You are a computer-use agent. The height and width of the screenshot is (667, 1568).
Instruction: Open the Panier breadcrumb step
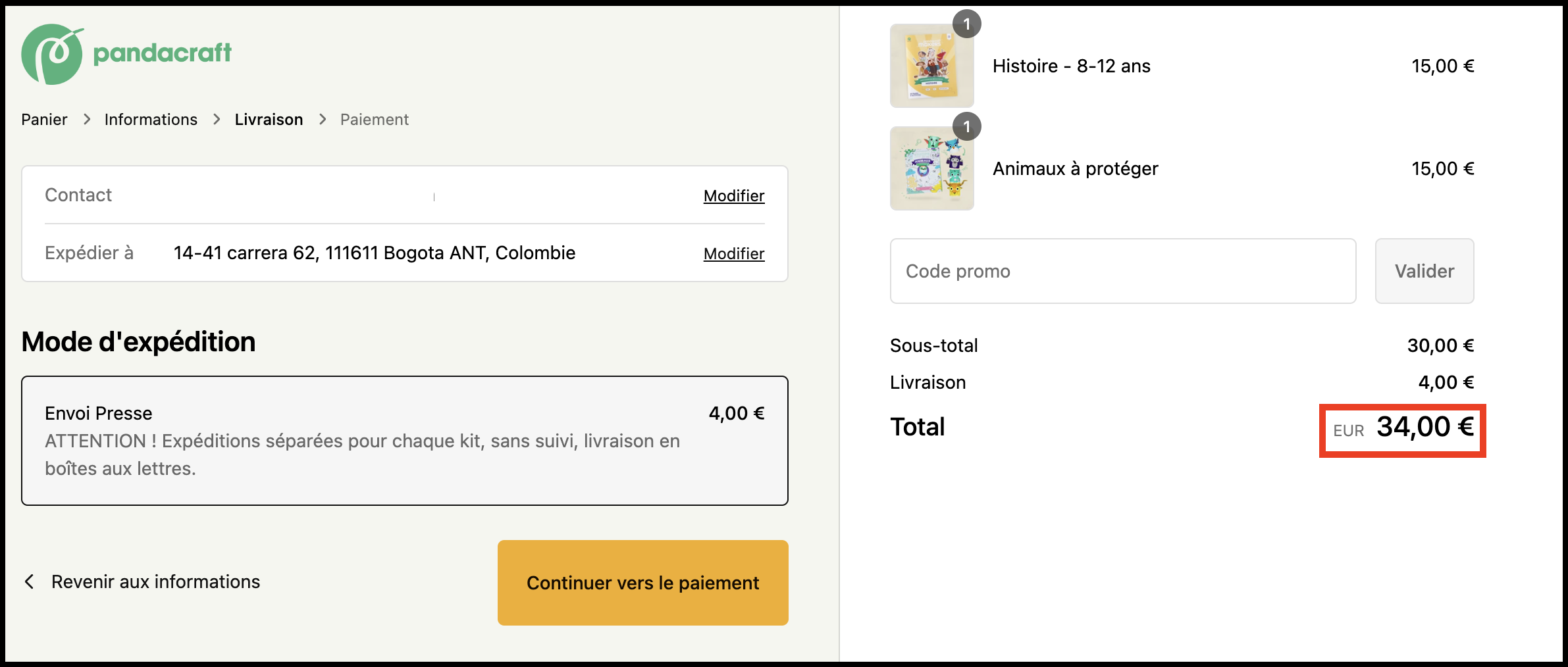pos(44,119)
